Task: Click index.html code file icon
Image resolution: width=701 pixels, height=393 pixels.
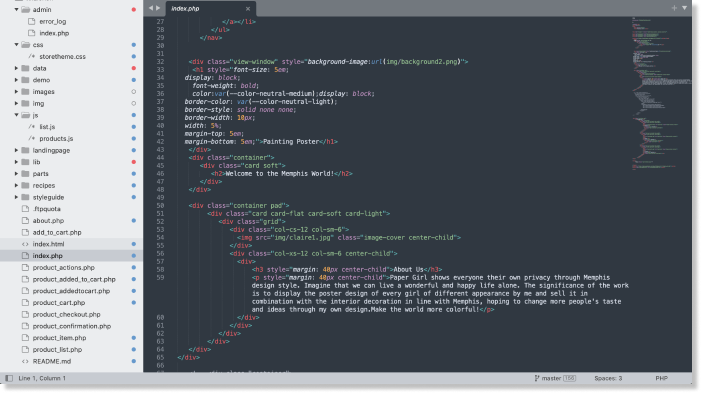Action: pyautogui.click(x=25, y=244)
